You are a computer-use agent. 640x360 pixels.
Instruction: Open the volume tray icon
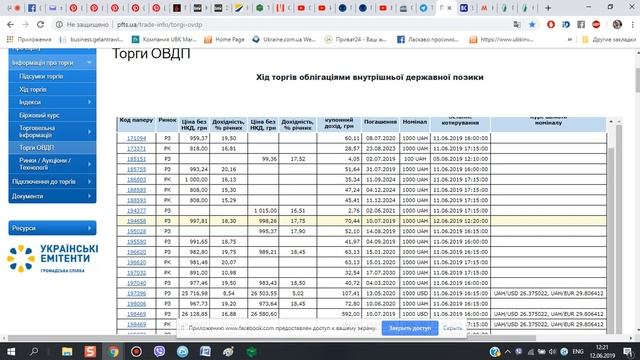553,351
